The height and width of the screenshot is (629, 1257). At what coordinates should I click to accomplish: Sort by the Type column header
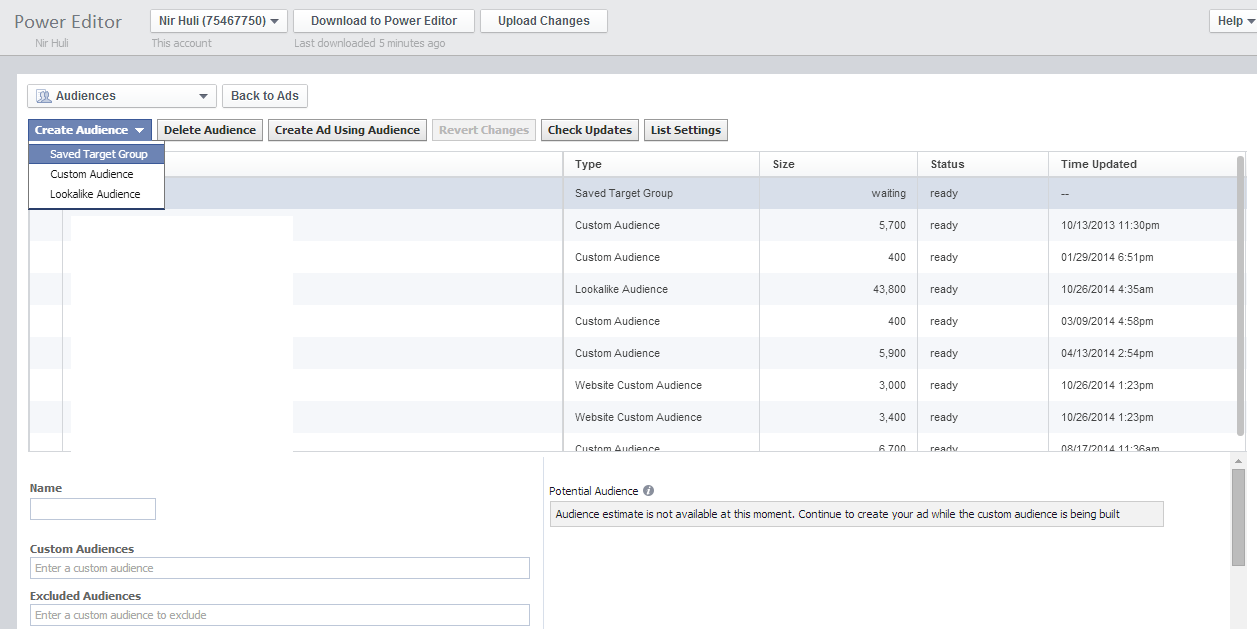click(x=662, y=164)
